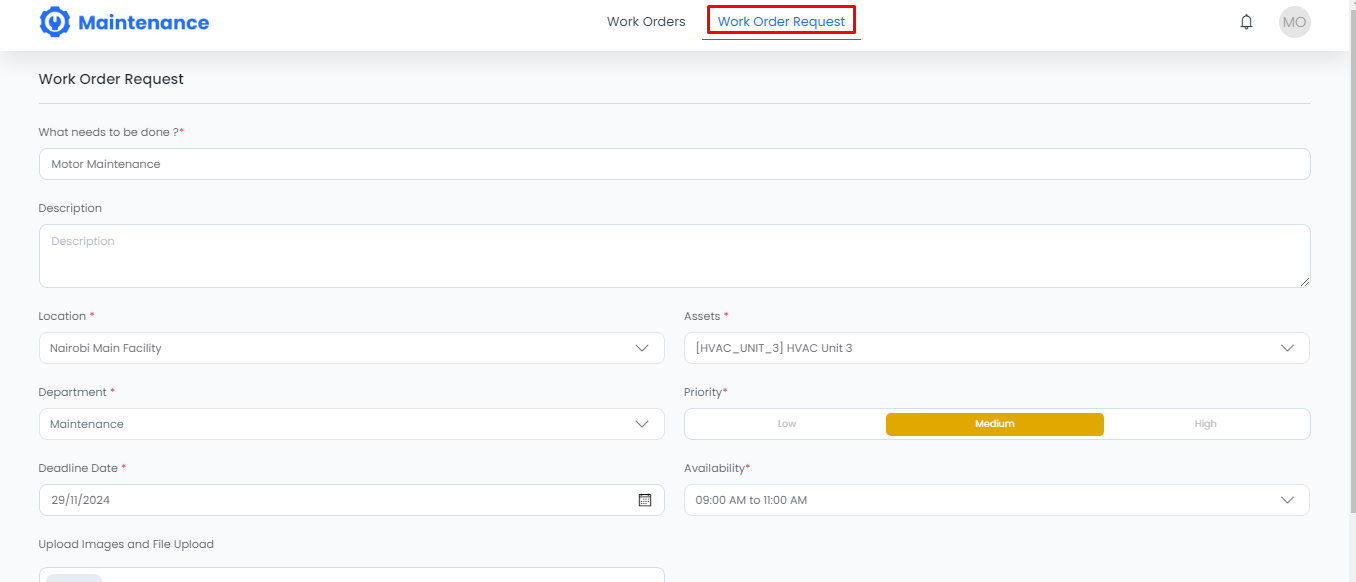Switch to the Work Orders tab
This screenshot has height=582, width=1356.
coord(646,21)
